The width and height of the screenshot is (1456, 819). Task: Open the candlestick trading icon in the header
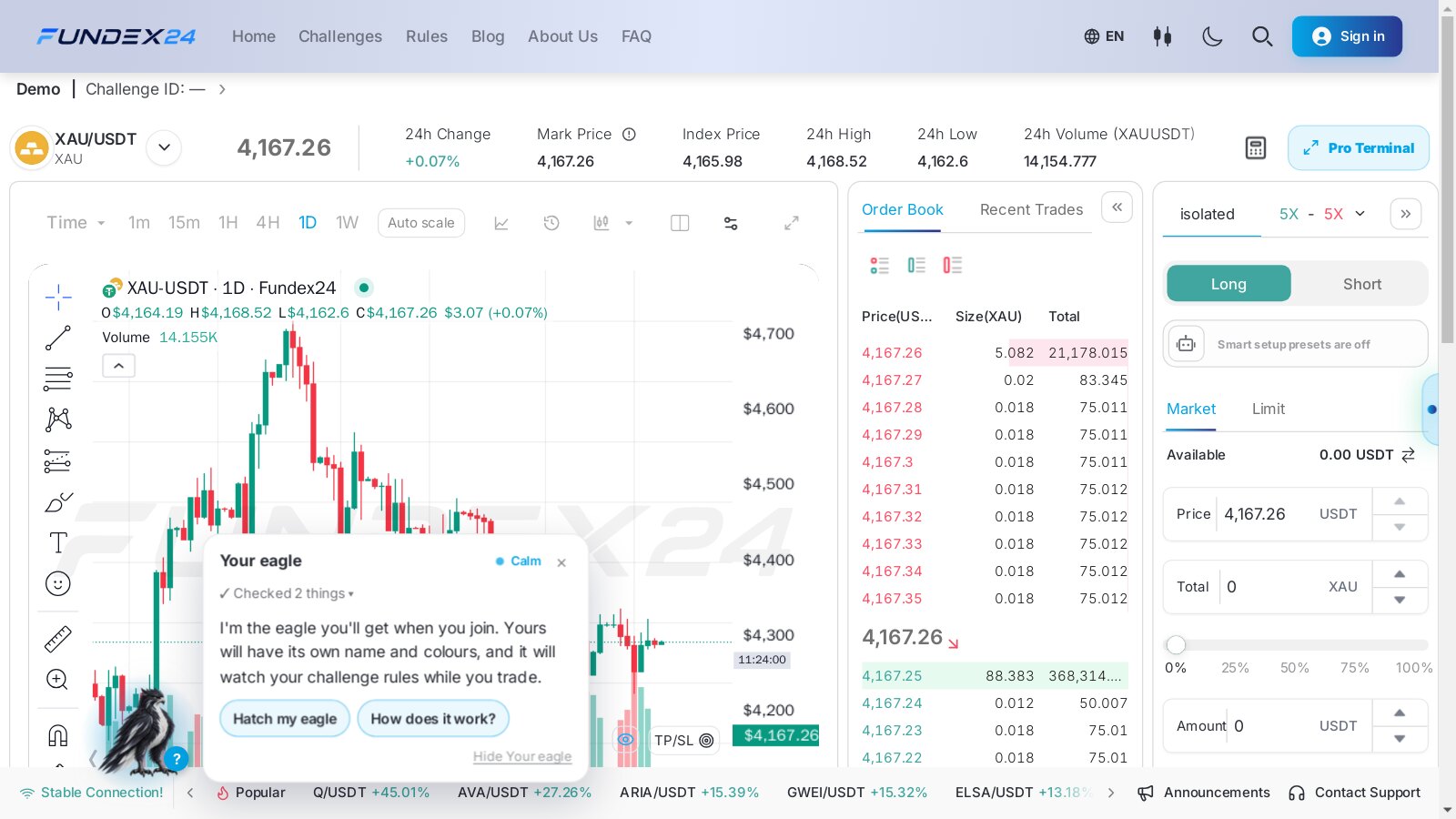tap(1162, 36)
